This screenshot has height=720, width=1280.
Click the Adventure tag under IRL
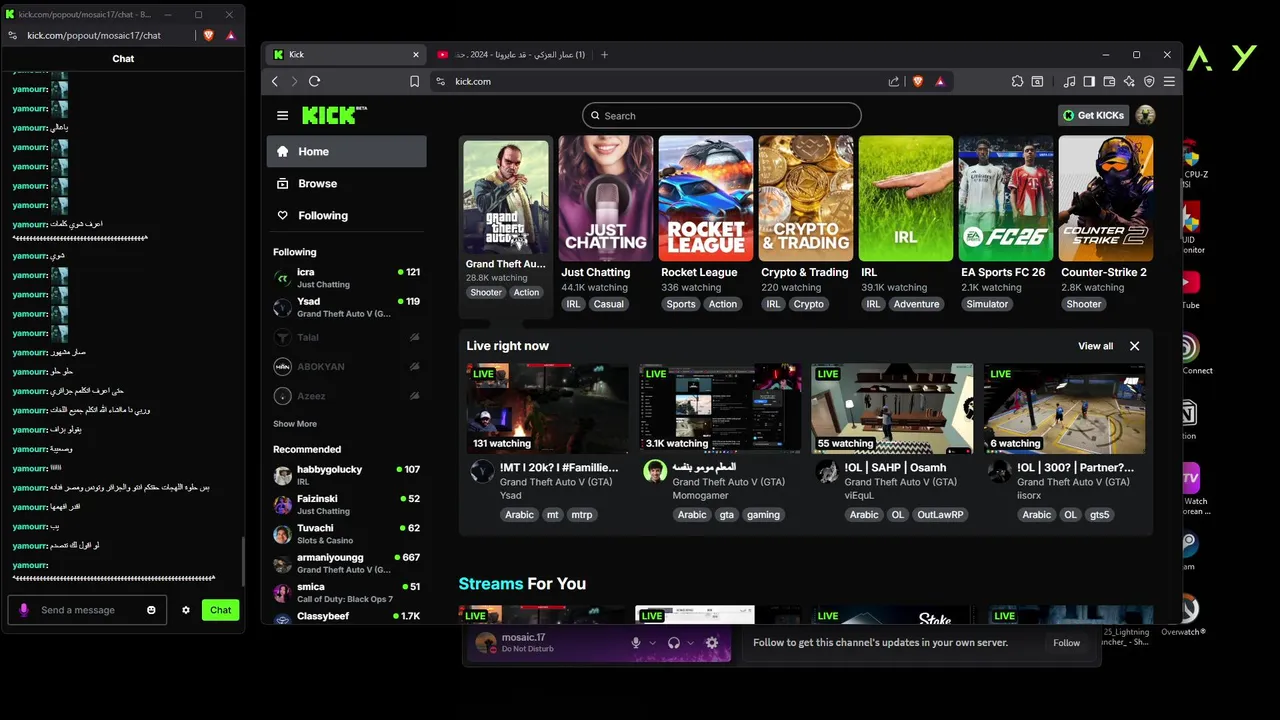[x=916, y=304]
